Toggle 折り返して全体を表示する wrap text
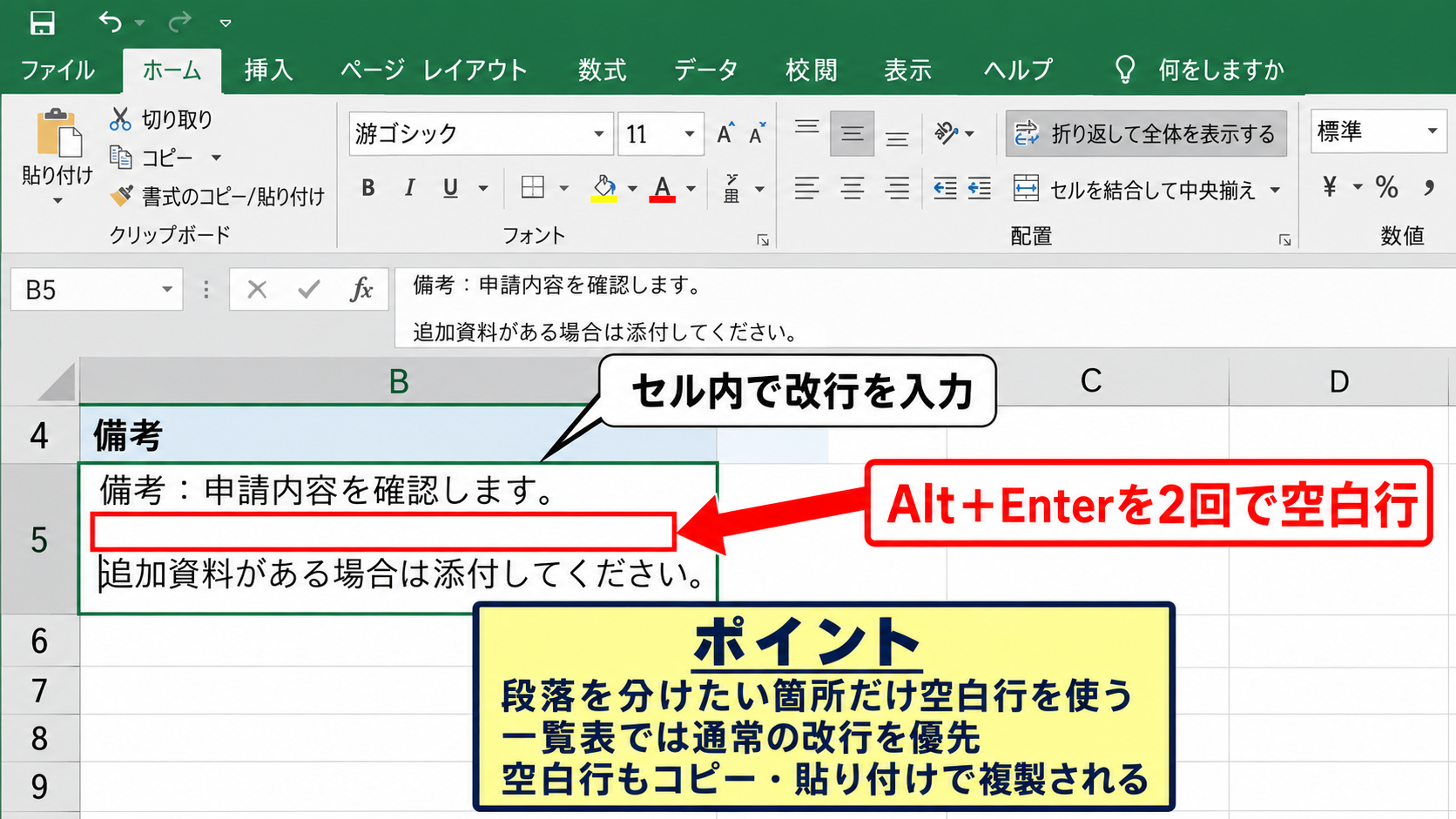 point(1146,134)
